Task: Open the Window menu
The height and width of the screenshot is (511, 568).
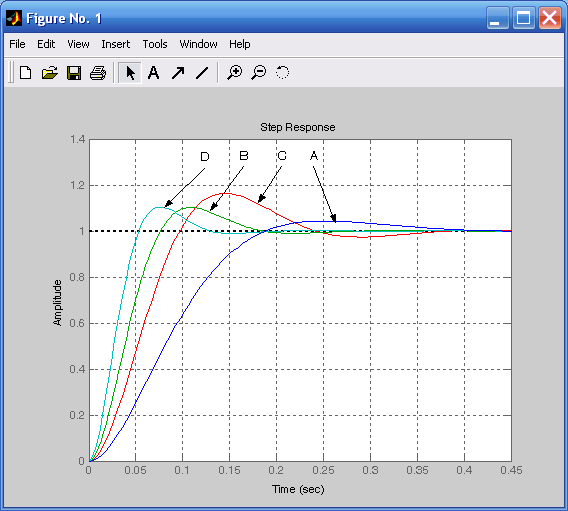Action: [199, 44]
